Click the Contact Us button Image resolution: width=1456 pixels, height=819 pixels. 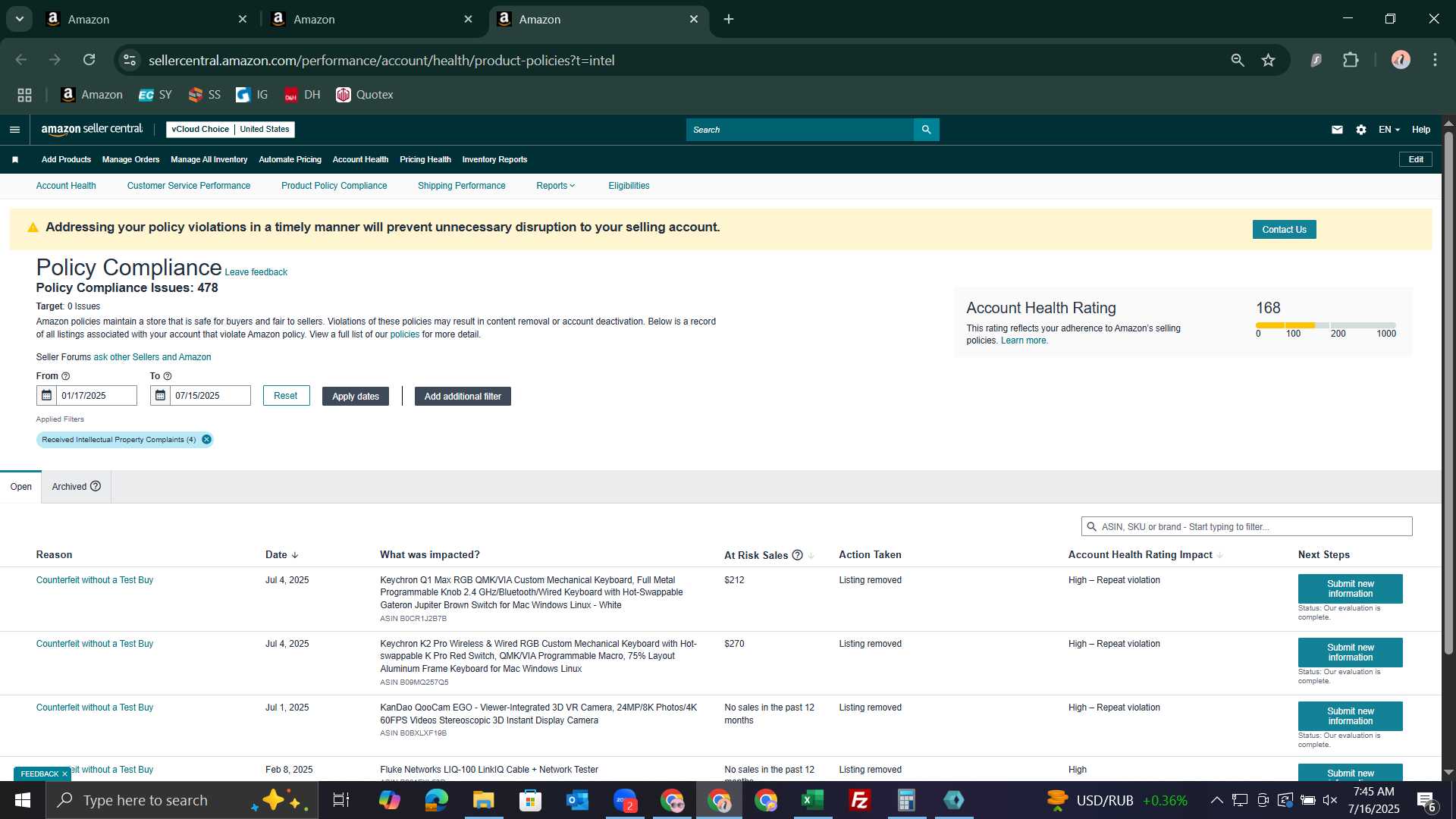pos(1284,230)
